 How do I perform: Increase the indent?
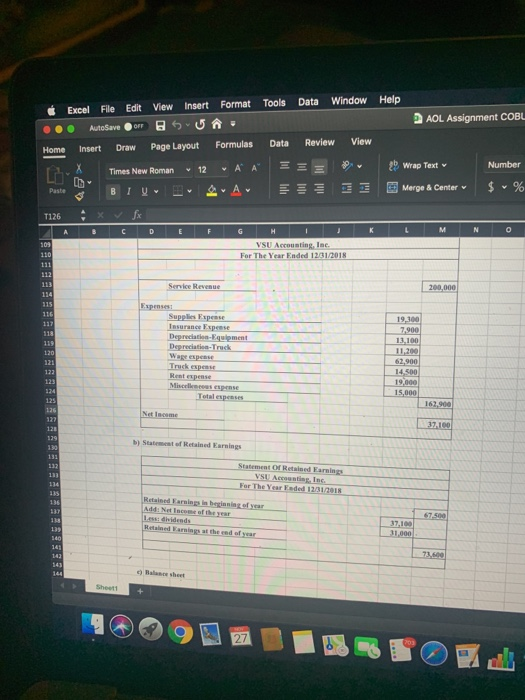point(364,188)
